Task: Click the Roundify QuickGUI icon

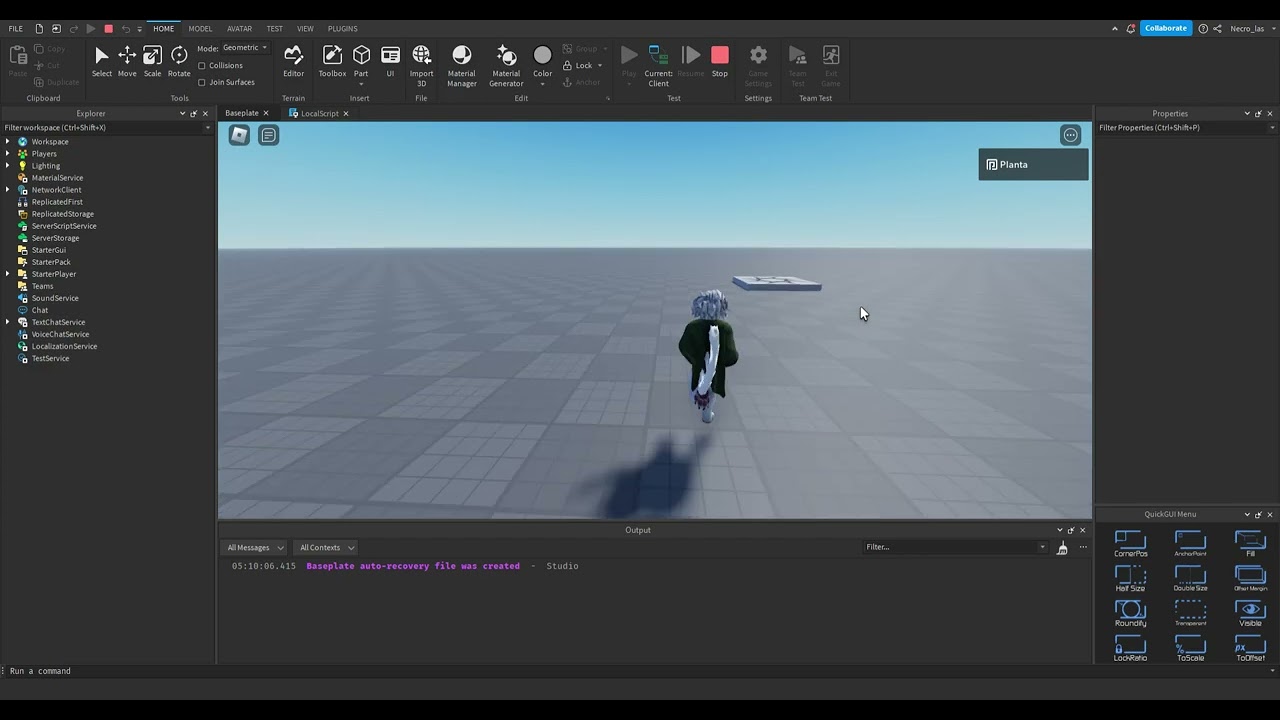Action: (1130, 613)
